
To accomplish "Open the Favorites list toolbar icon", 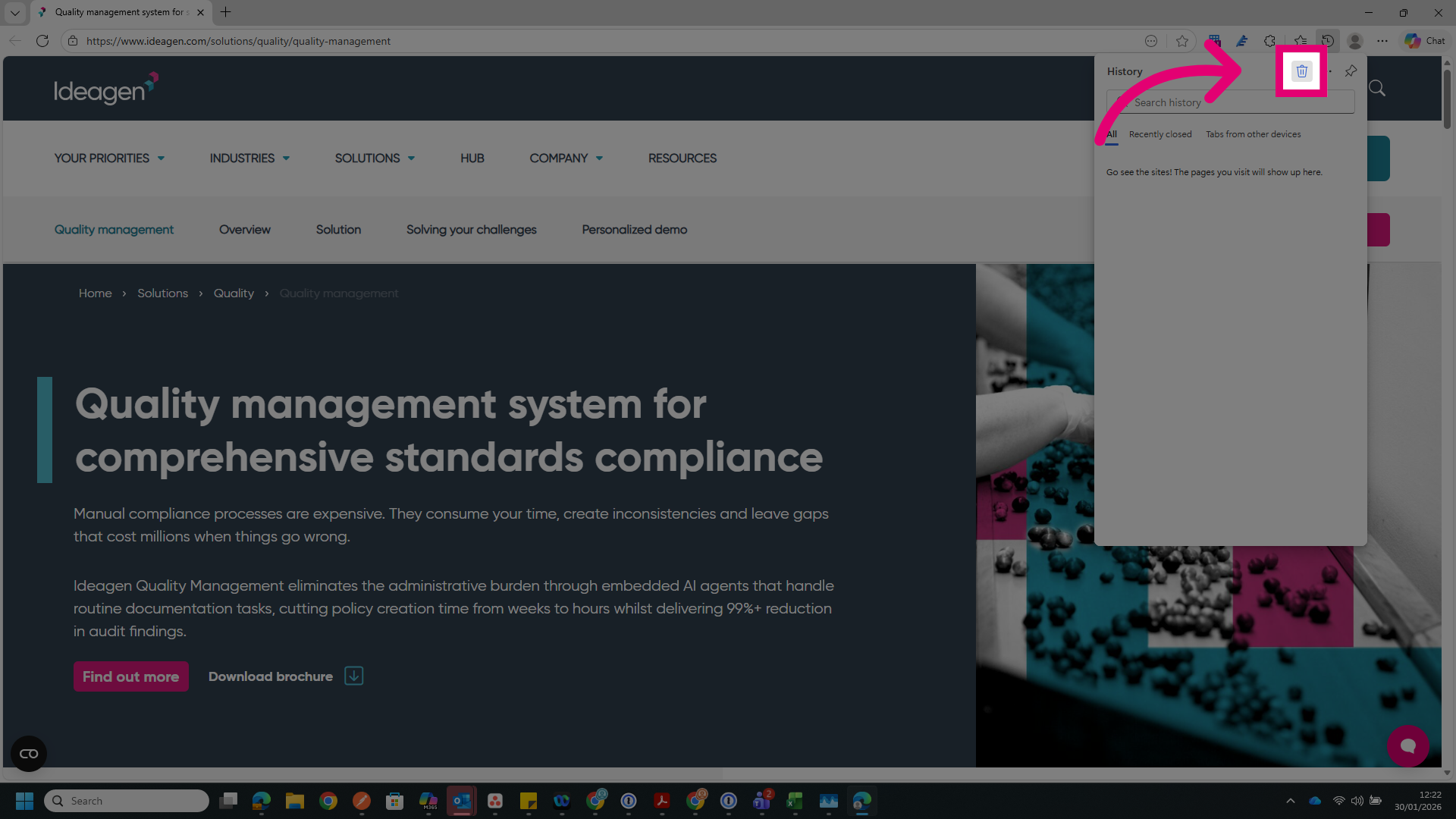I will click(x=1300, y=41).
